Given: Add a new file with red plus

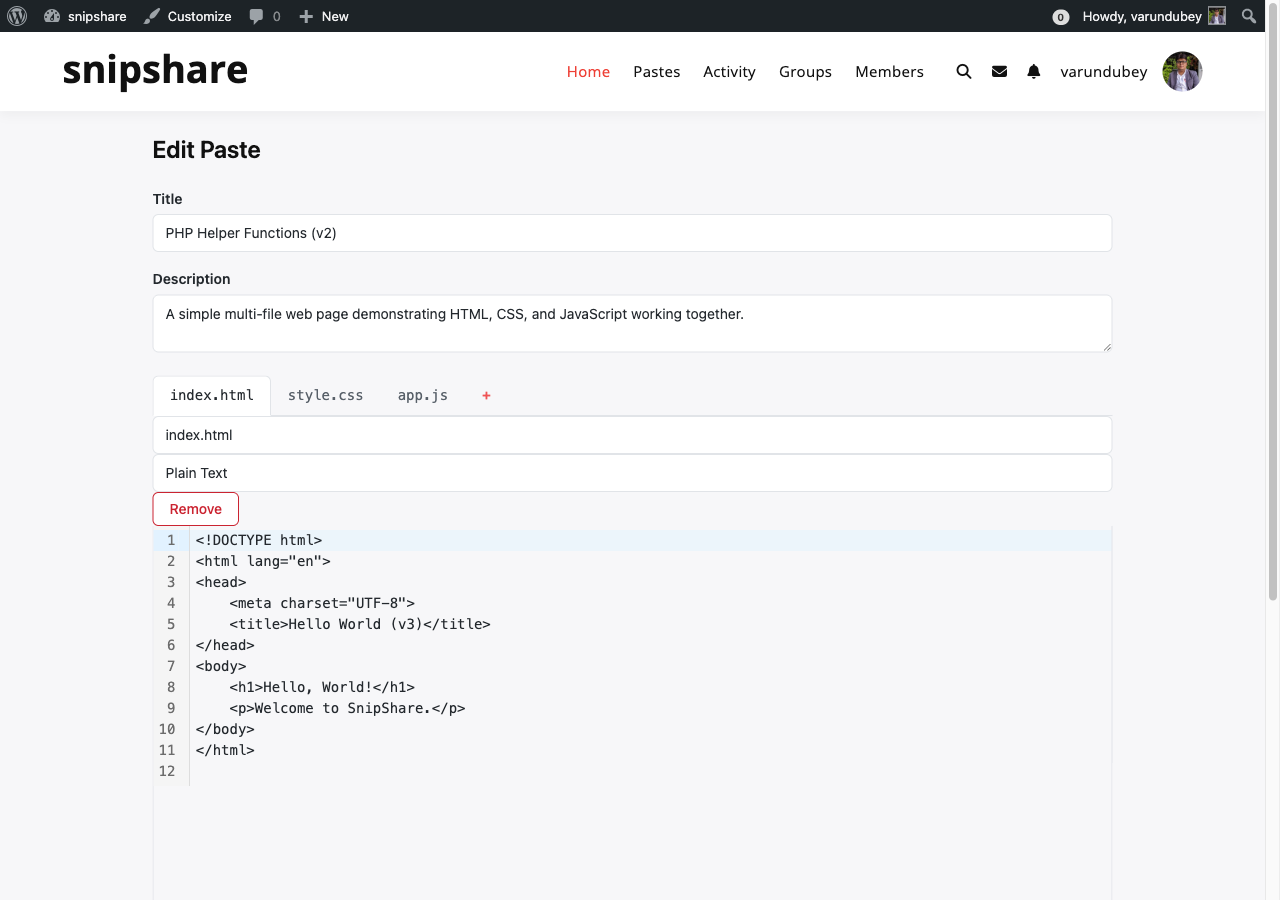Looking at the screenshot, I should point(486,396).
